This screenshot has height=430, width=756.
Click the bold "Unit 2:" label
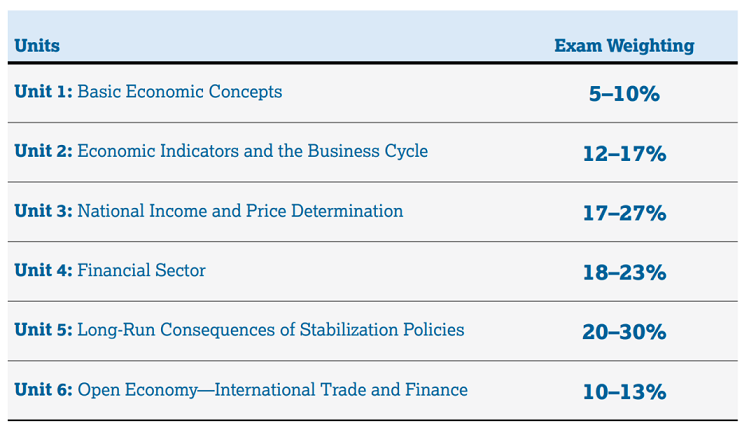pos(43,151)
